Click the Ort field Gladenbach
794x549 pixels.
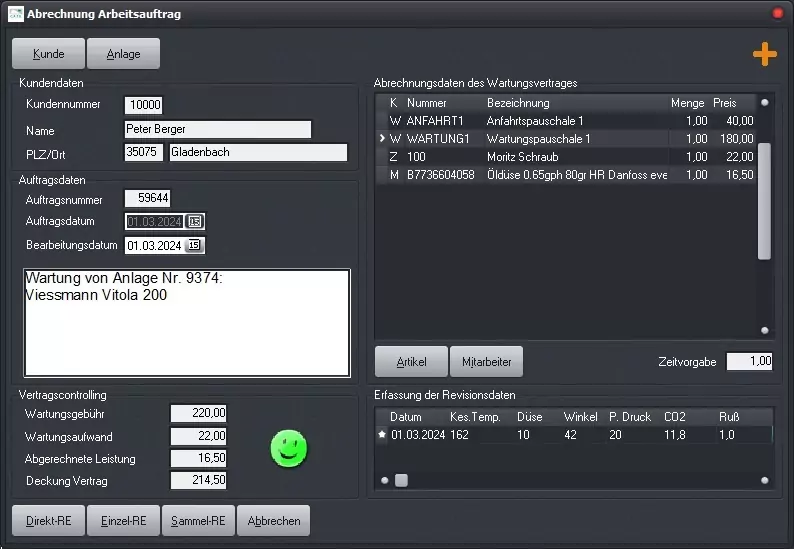pyautogui.click(x=258, y=152)
